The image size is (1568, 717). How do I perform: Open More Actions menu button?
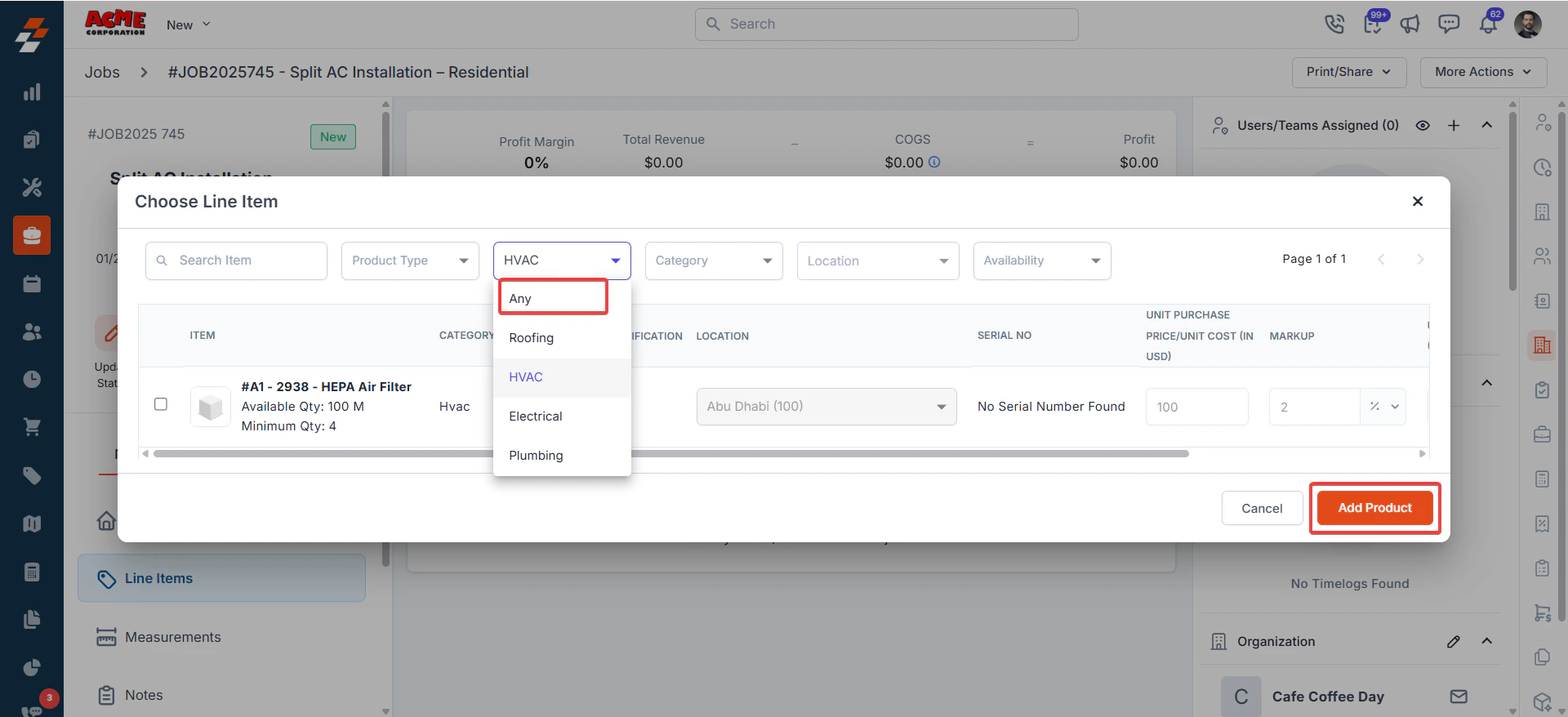pyautogui.click(x=1483, y=72)
